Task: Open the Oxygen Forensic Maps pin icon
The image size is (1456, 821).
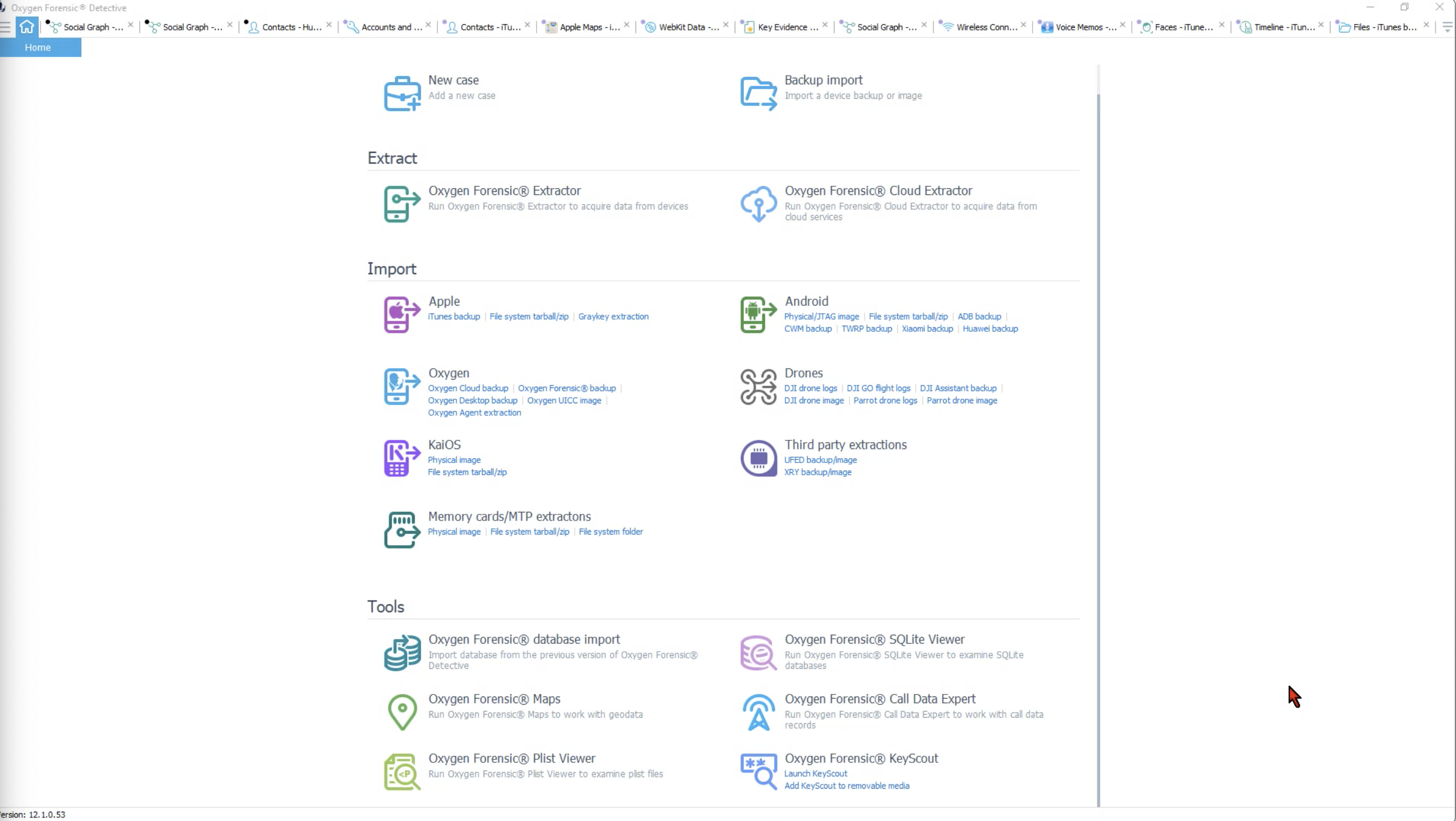Action: 402,711
